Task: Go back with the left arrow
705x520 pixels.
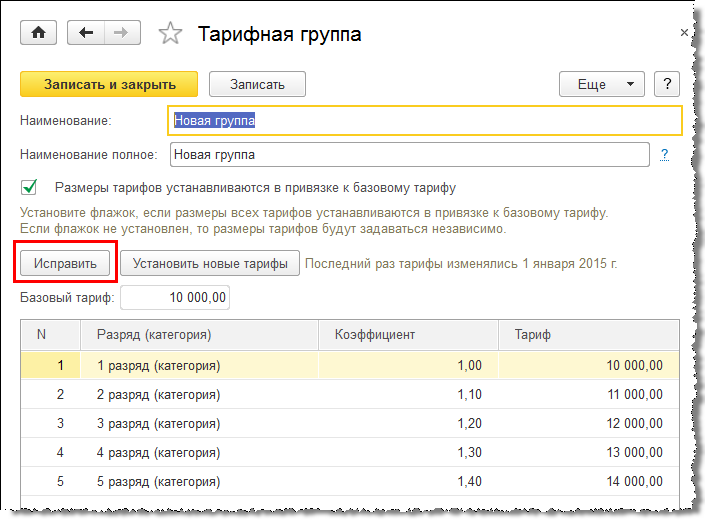Action: pos(86,33)
